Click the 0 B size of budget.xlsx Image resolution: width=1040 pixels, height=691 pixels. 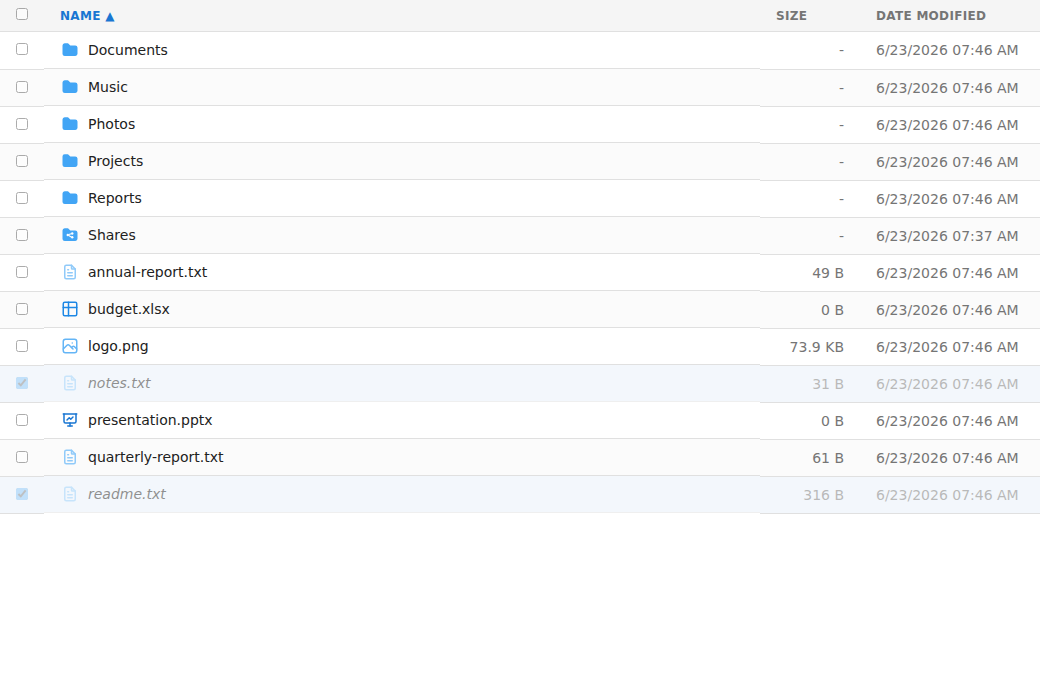[832, 310]
